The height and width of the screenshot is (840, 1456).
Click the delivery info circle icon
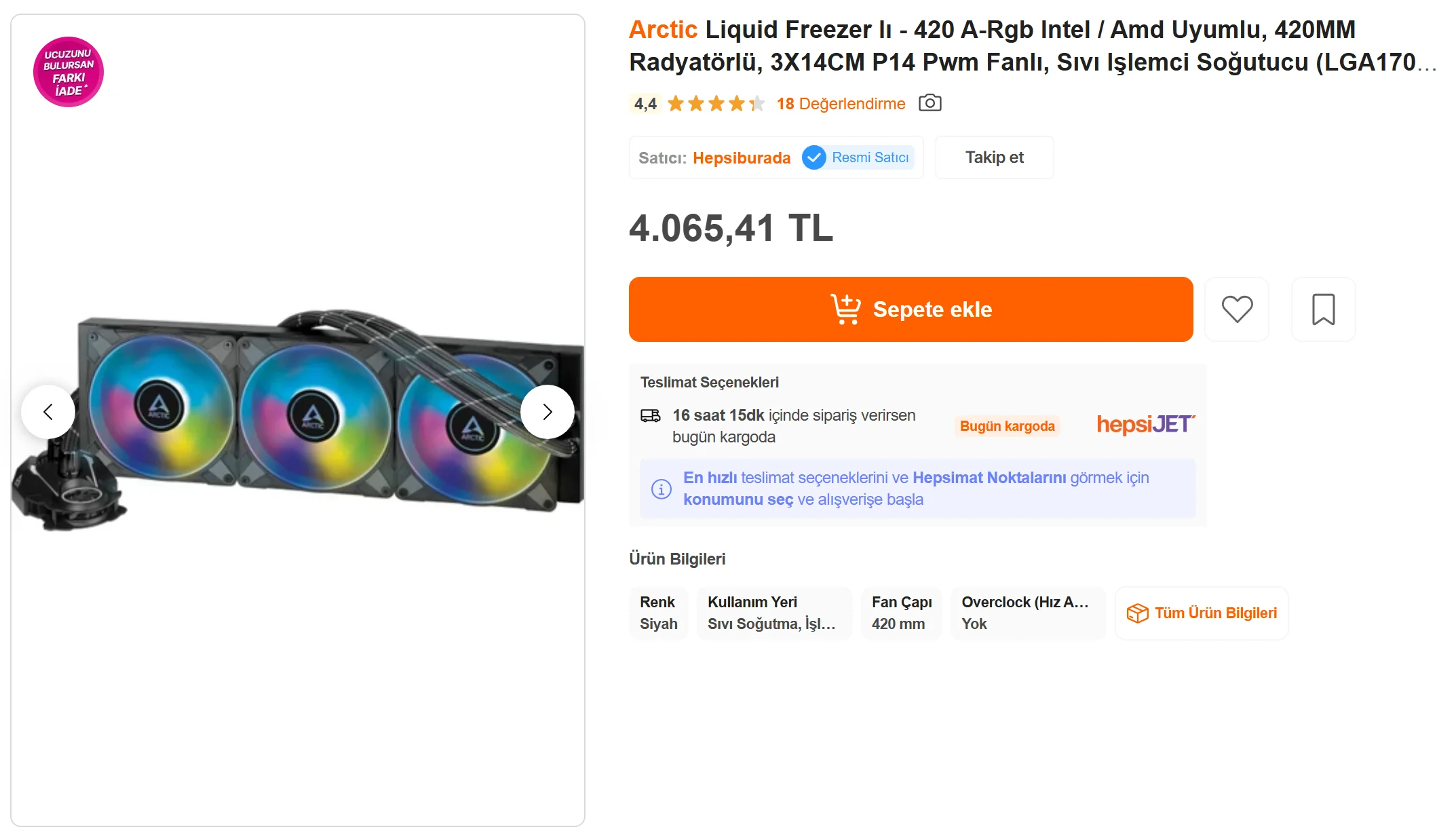tap(662, 489)
